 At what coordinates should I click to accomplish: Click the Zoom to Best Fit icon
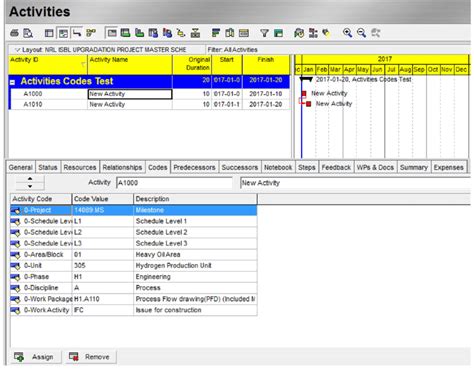pos(376,33)
